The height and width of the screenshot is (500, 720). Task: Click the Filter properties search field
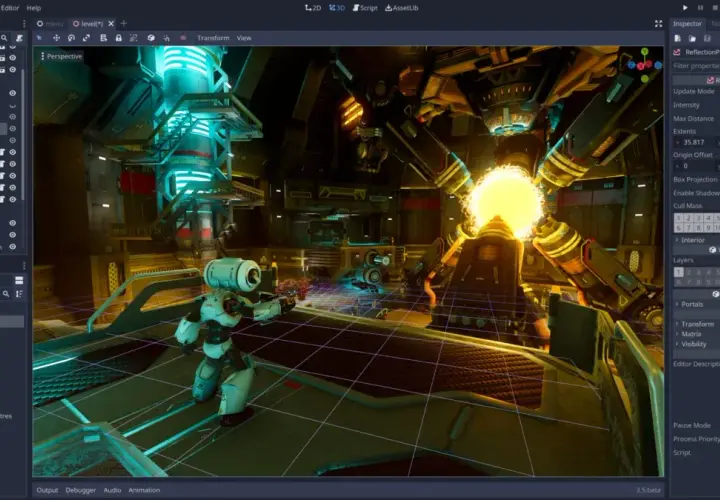696,66
